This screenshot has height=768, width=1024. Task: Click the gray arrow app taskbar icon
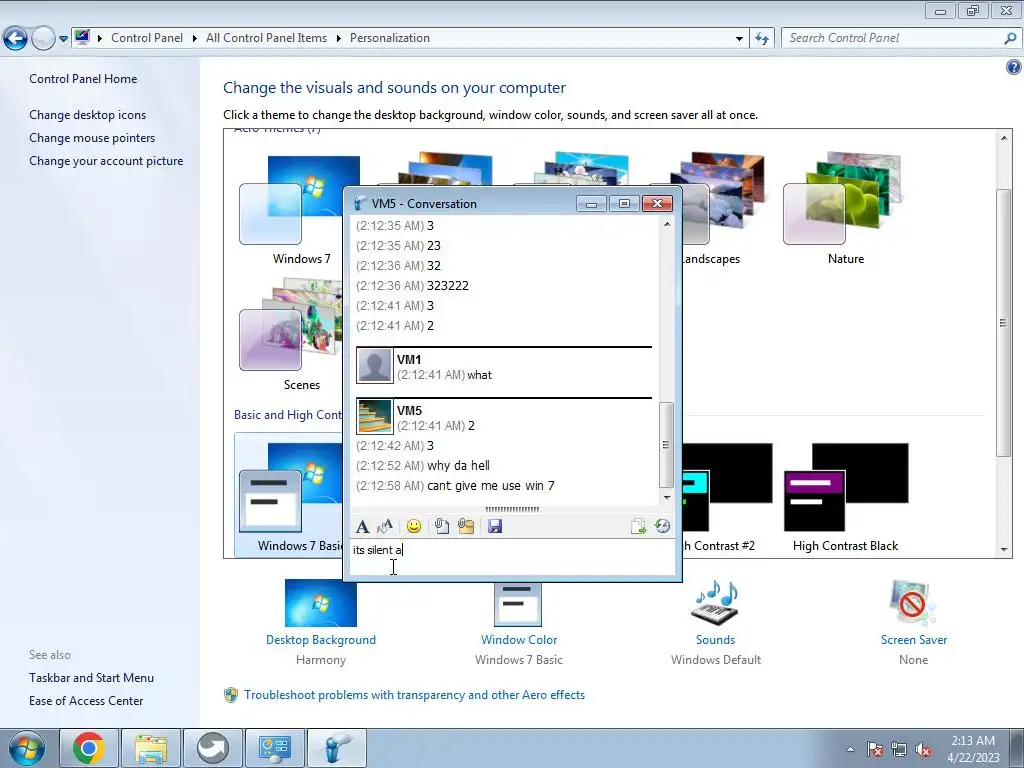pyautogui.click(x=213, y=748)
